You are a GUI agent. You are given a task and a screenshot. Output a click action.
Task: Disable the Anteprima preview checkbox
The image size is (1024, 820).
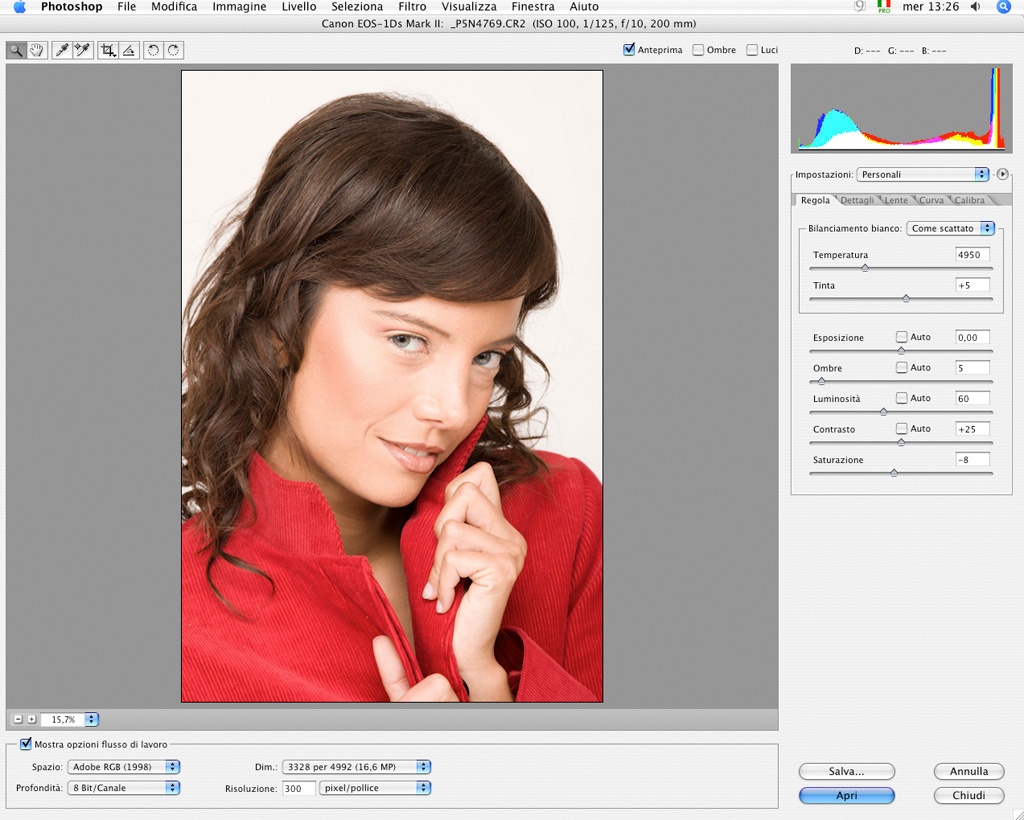(629, 49)
